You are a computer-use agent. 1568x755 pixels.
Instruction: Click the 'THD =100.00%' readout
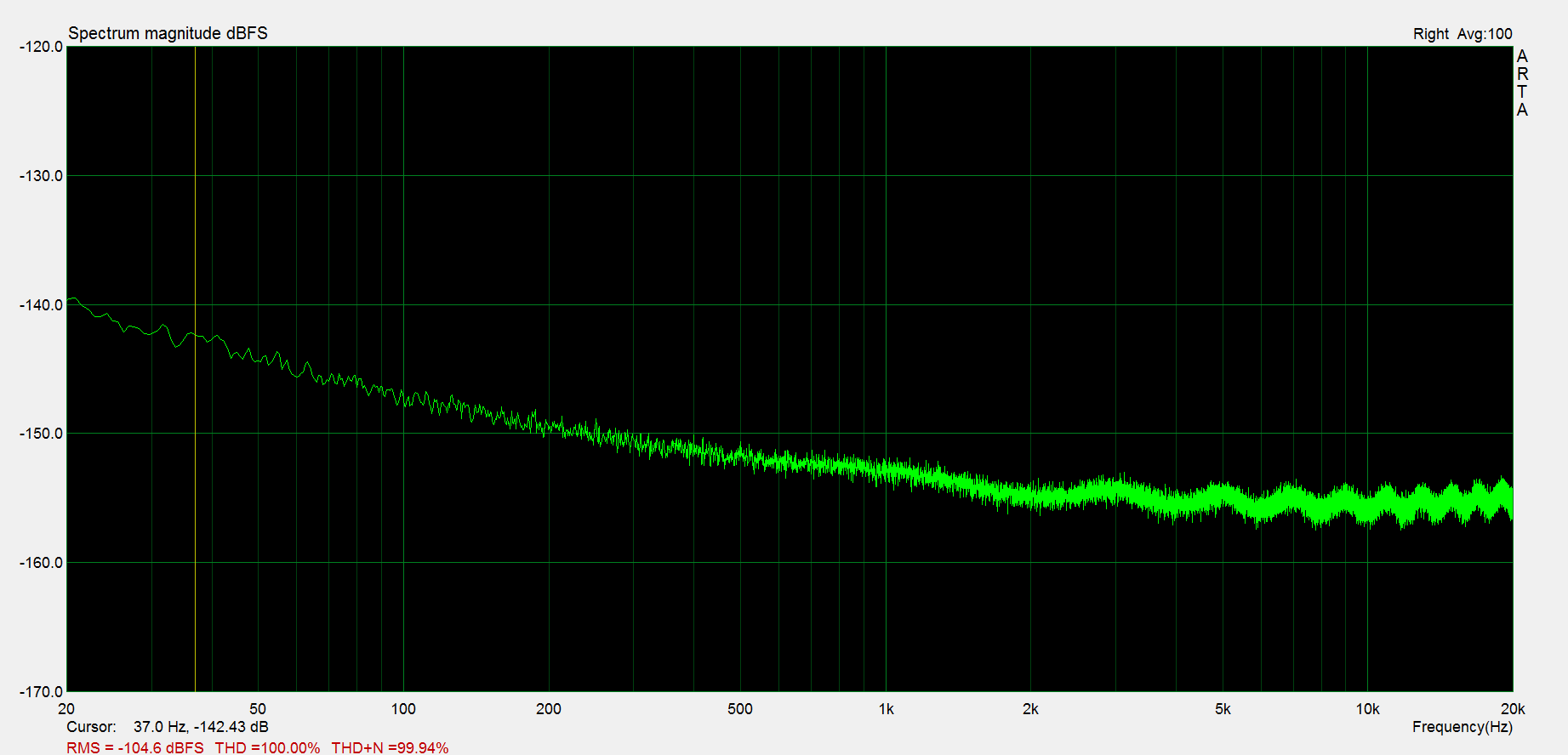267,747
